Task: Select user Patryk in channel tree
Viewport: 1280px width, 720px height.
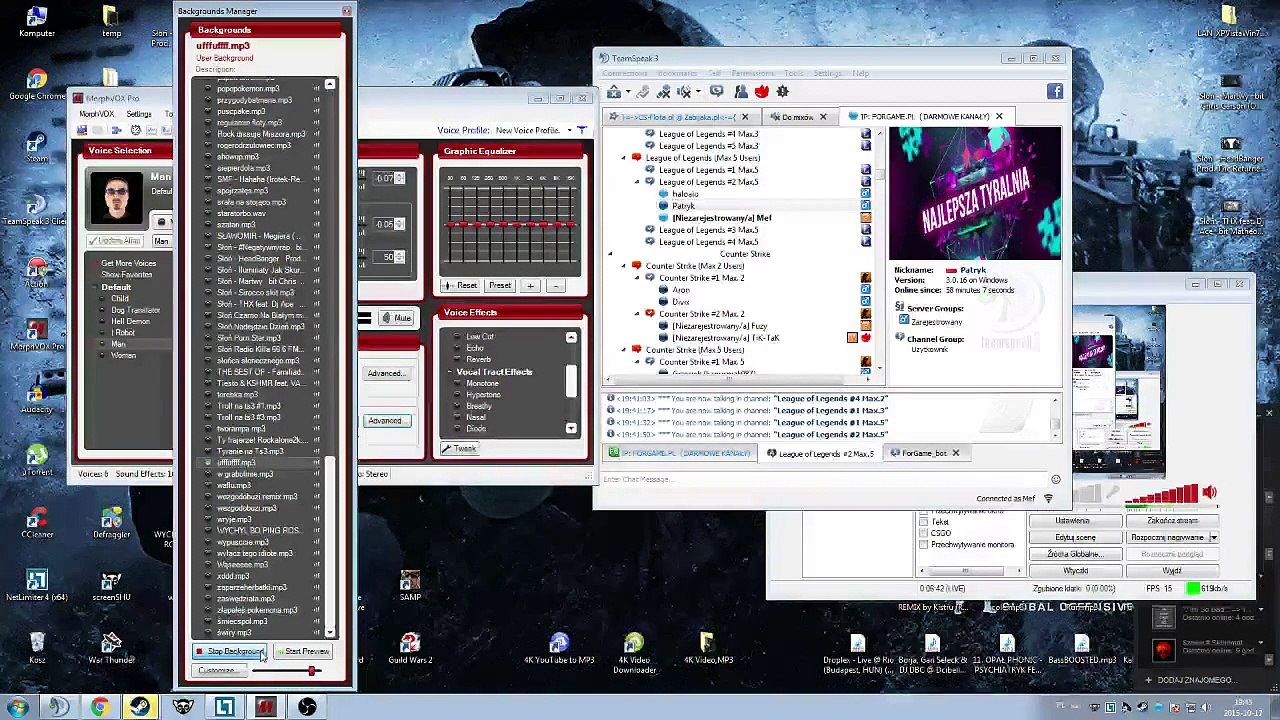Action: pos(683,206)
